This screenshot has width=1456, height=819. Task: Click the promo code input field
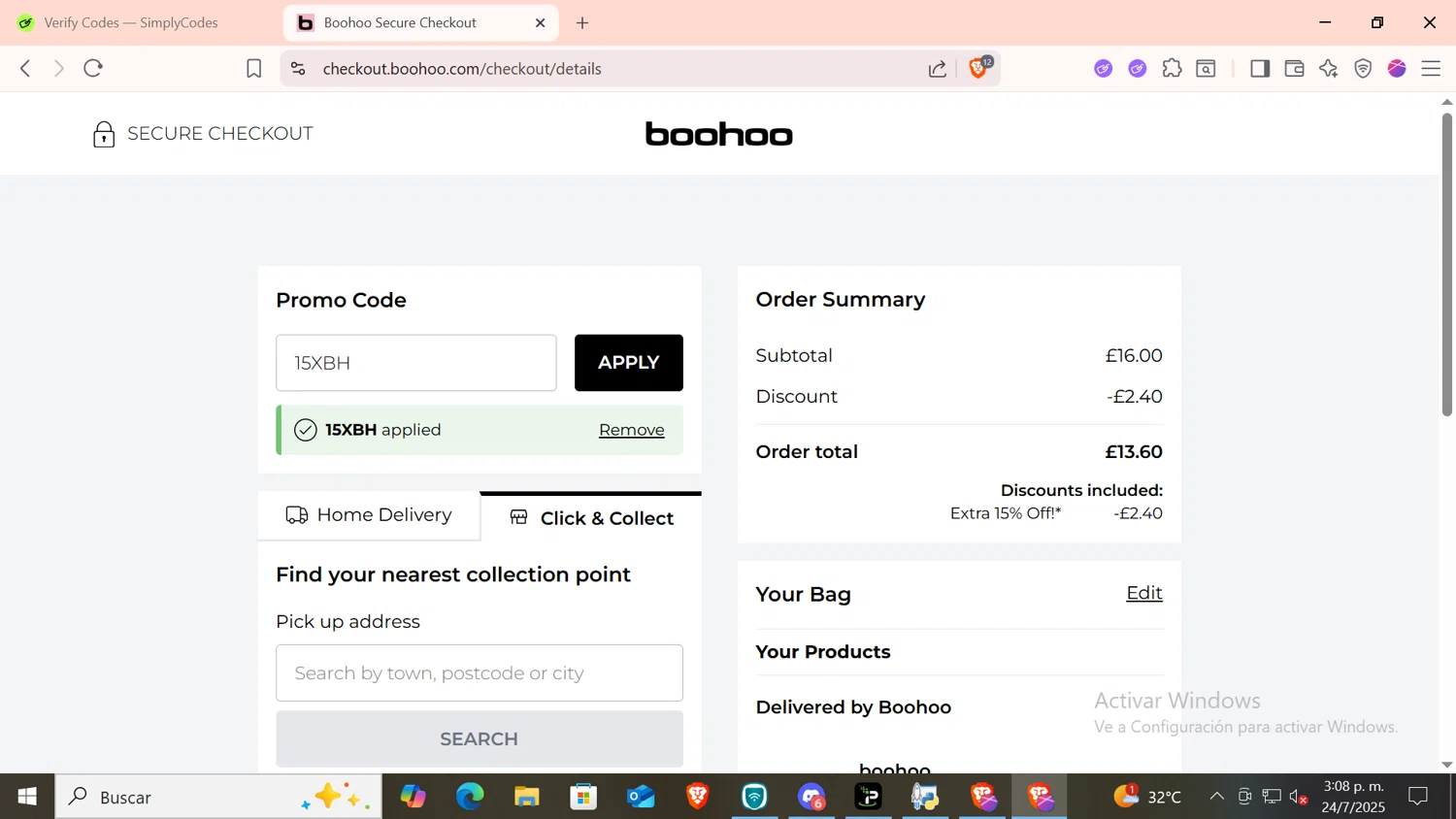point(416,363)
